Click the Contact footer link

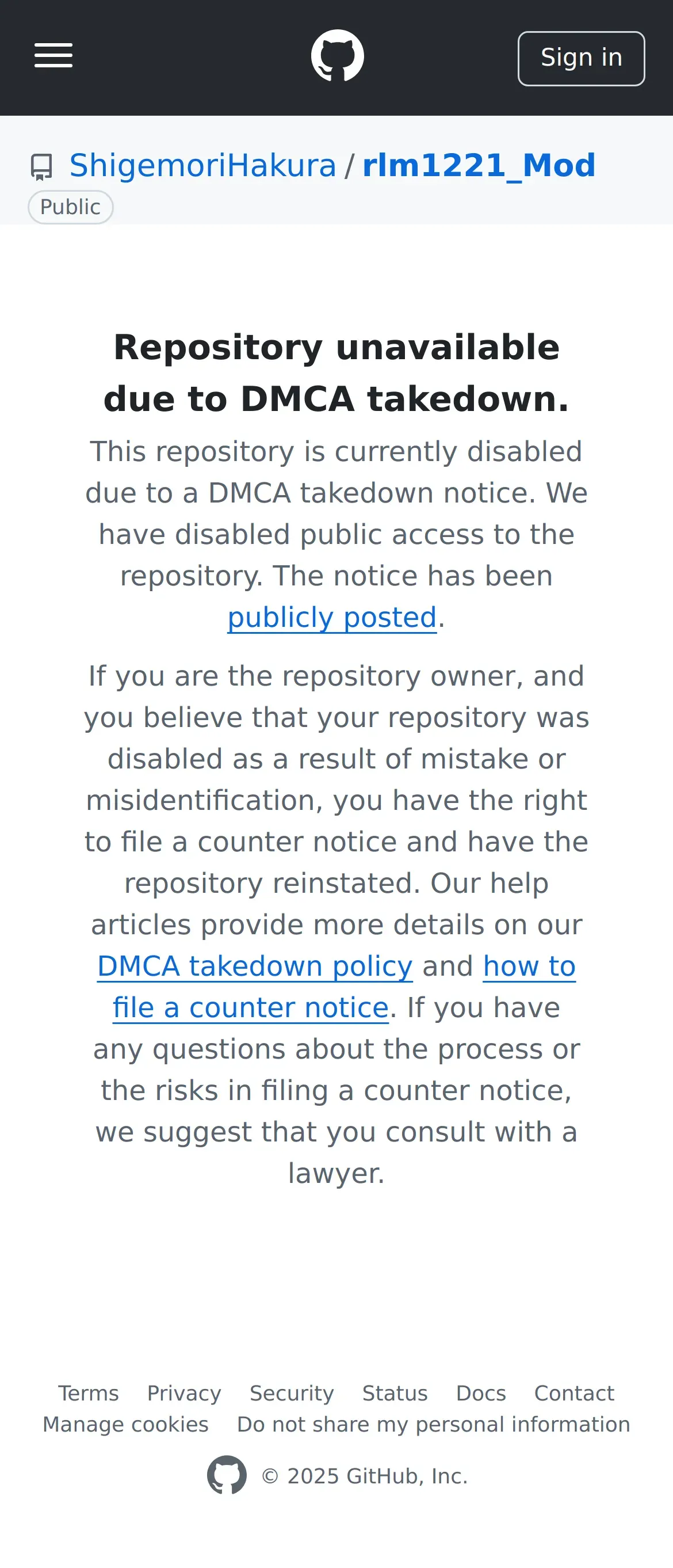coord(574,1394)
